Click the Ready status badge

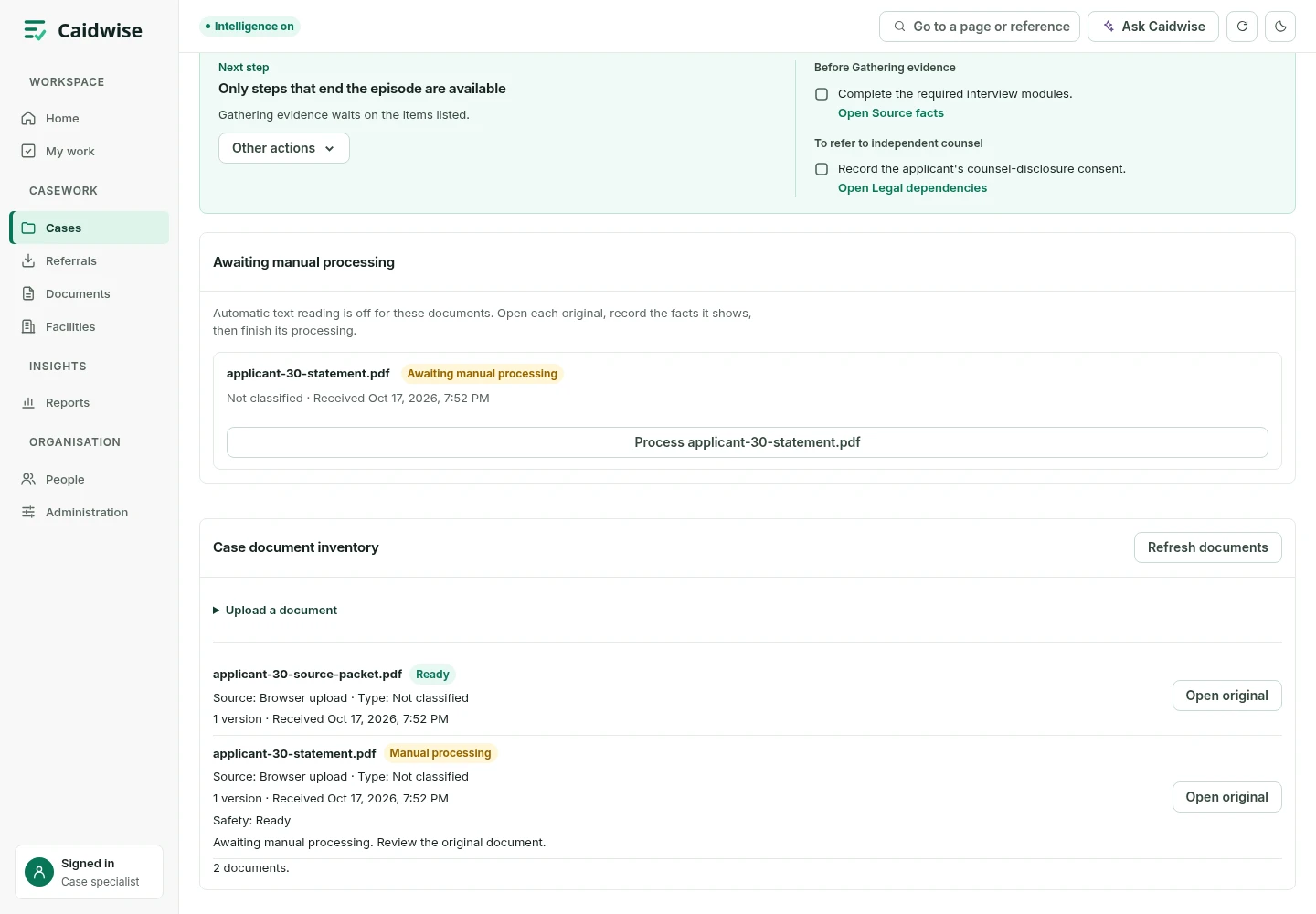[432, 675]
